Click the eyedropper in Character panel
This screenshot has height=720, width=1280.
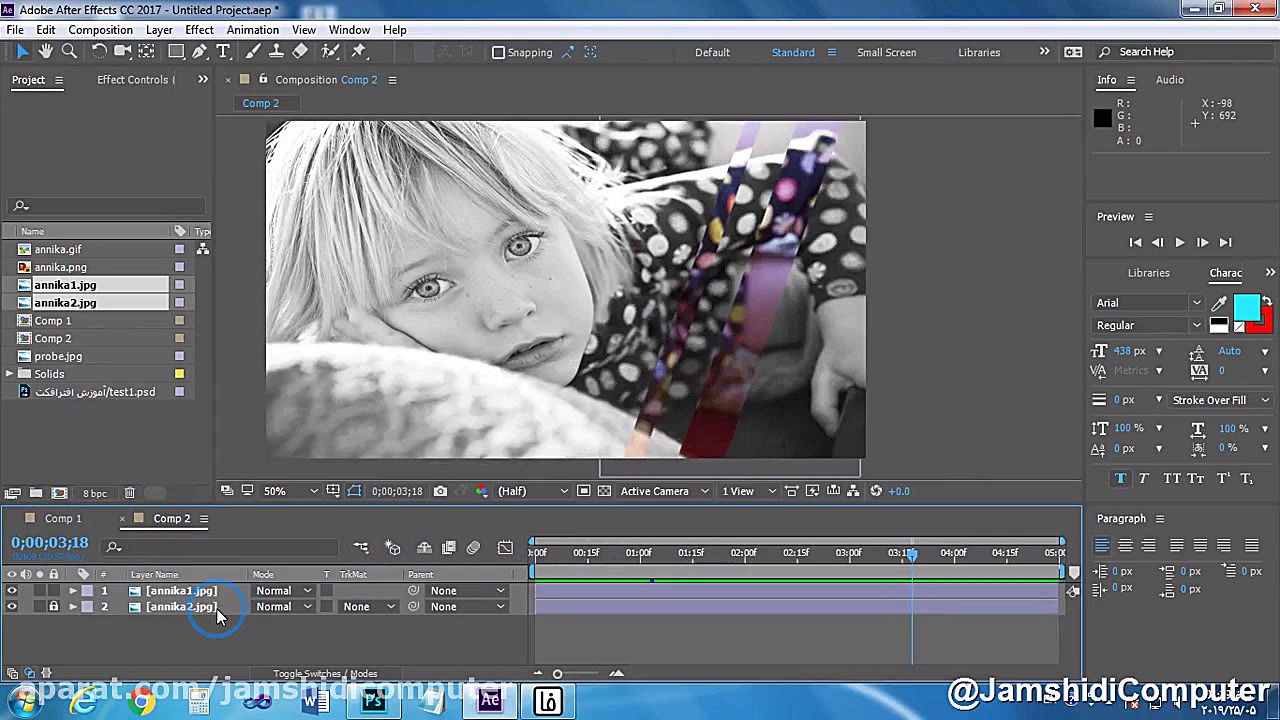[1219, 303]
